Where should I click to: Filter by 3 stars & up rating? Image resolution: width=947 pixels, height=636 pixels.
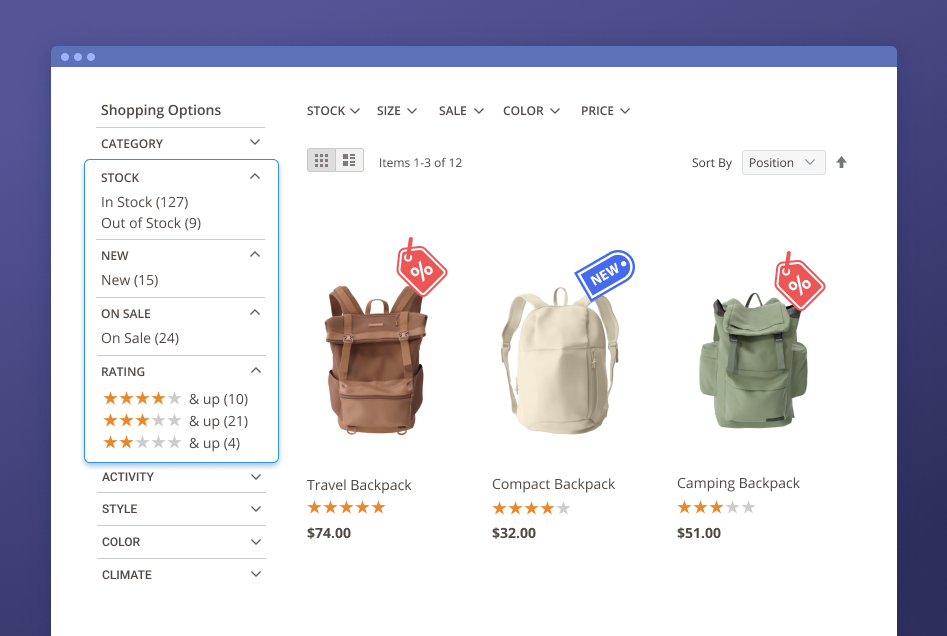pyautogui.click(x=175, y=421)
